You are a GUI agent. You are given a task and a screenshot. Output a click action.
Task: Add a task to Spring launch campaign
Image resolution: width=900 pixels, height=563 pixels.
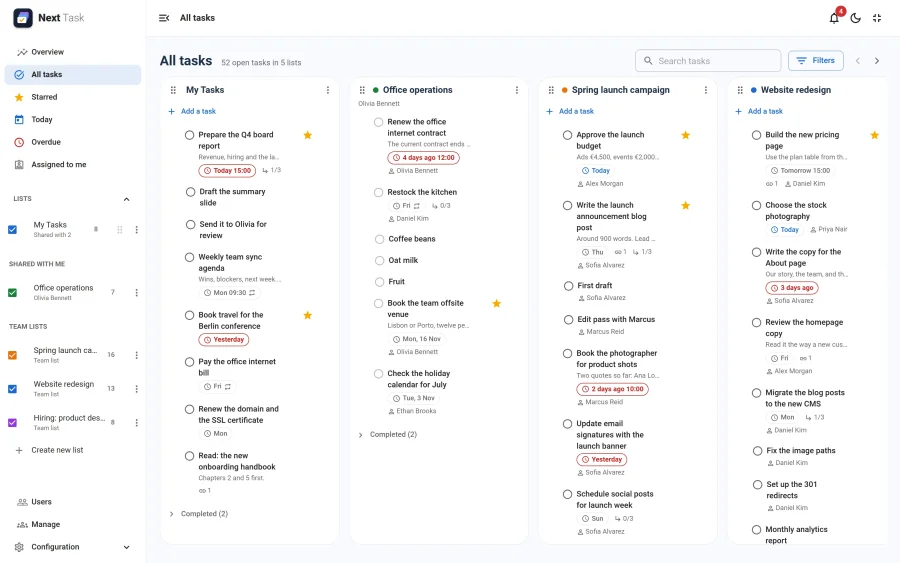pyautogui.click(x=570, y=111)
